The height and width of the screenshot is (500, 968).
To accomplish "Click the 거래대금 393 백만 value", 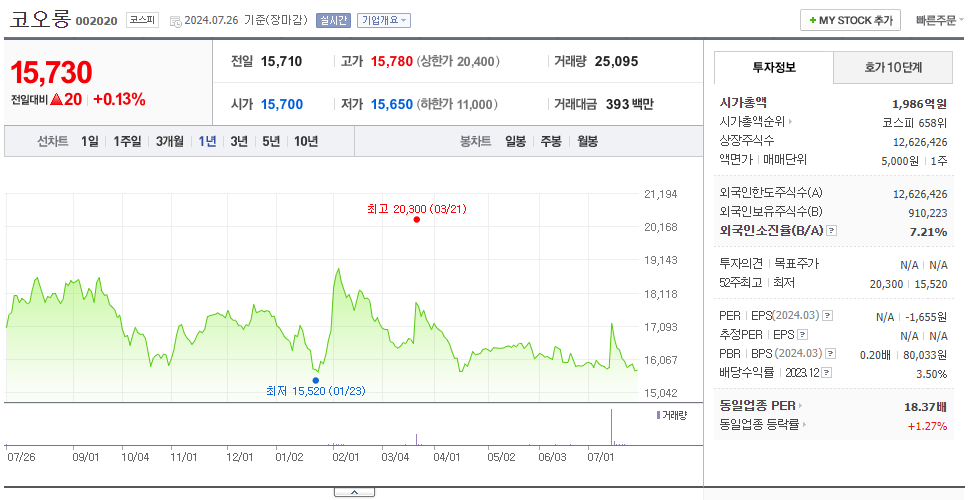I will coord(629,104).
